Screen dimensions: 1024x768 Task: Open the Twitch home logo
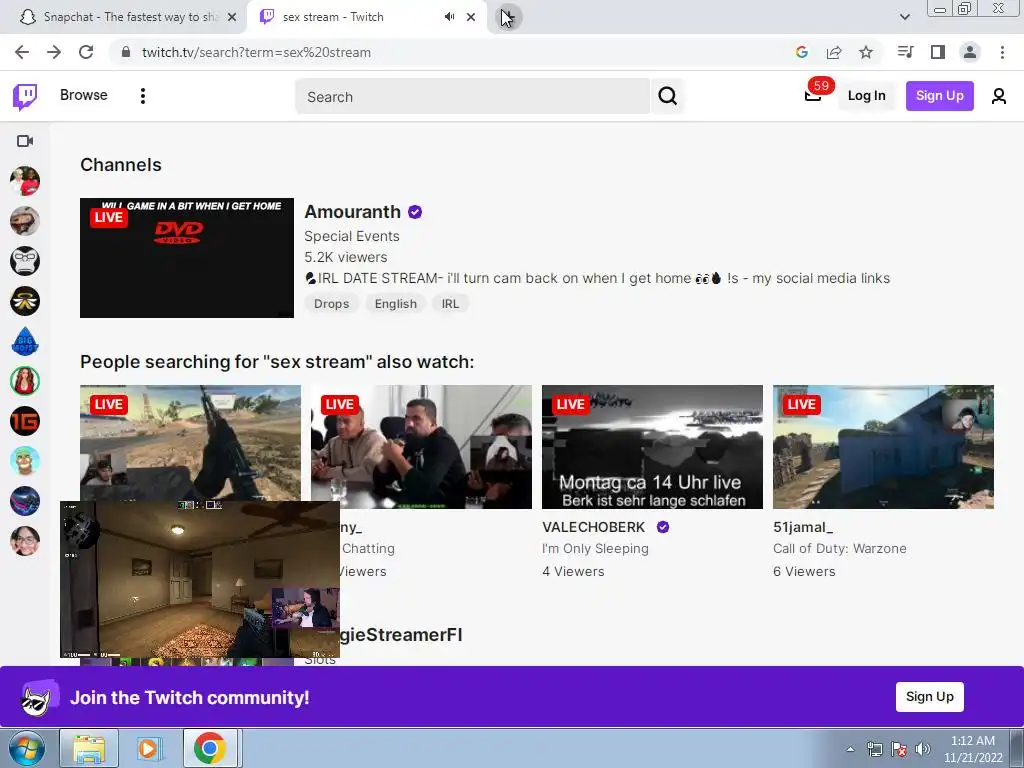[x=25, y=97]
